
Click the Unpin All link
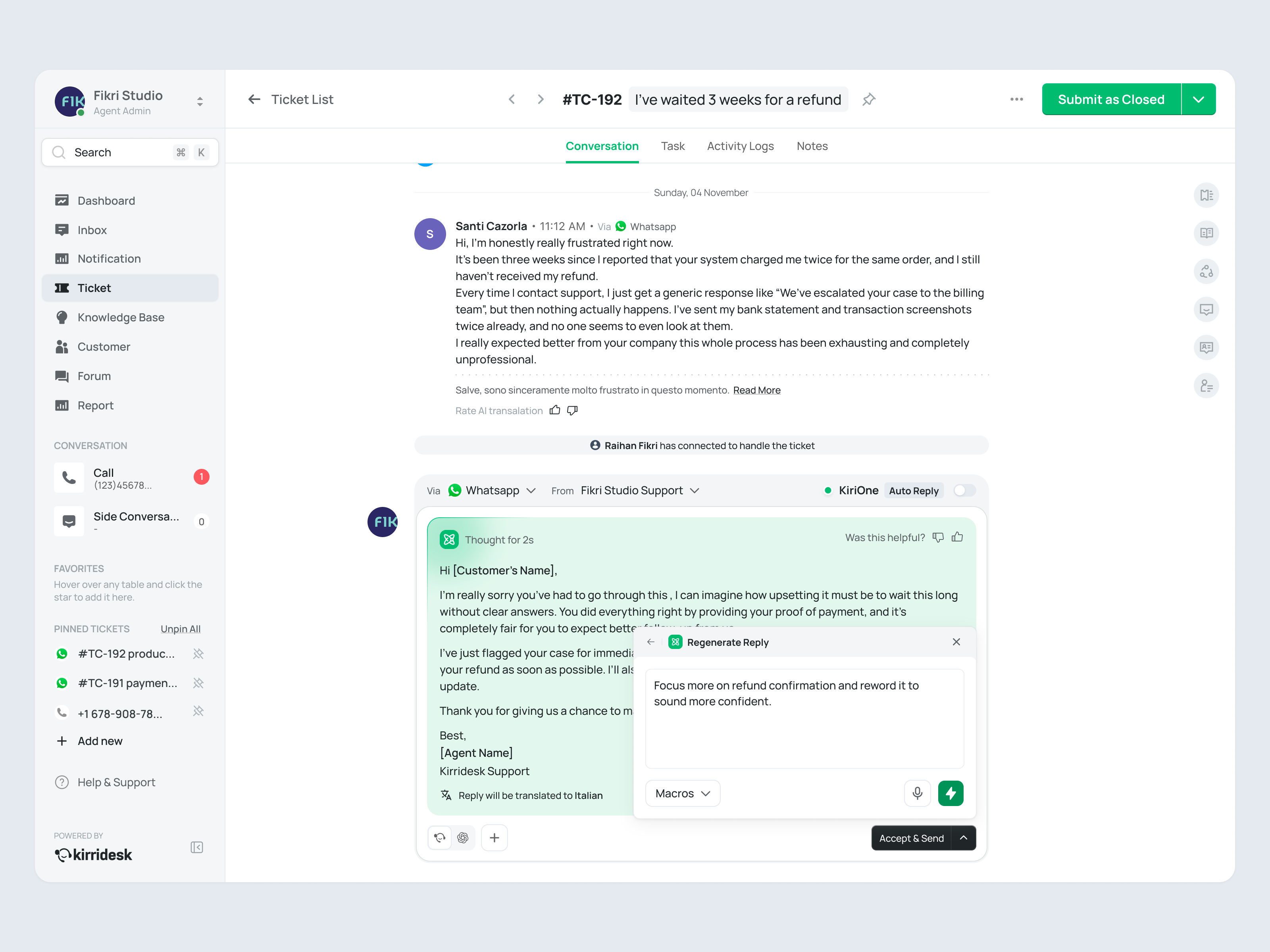point(180,629)
